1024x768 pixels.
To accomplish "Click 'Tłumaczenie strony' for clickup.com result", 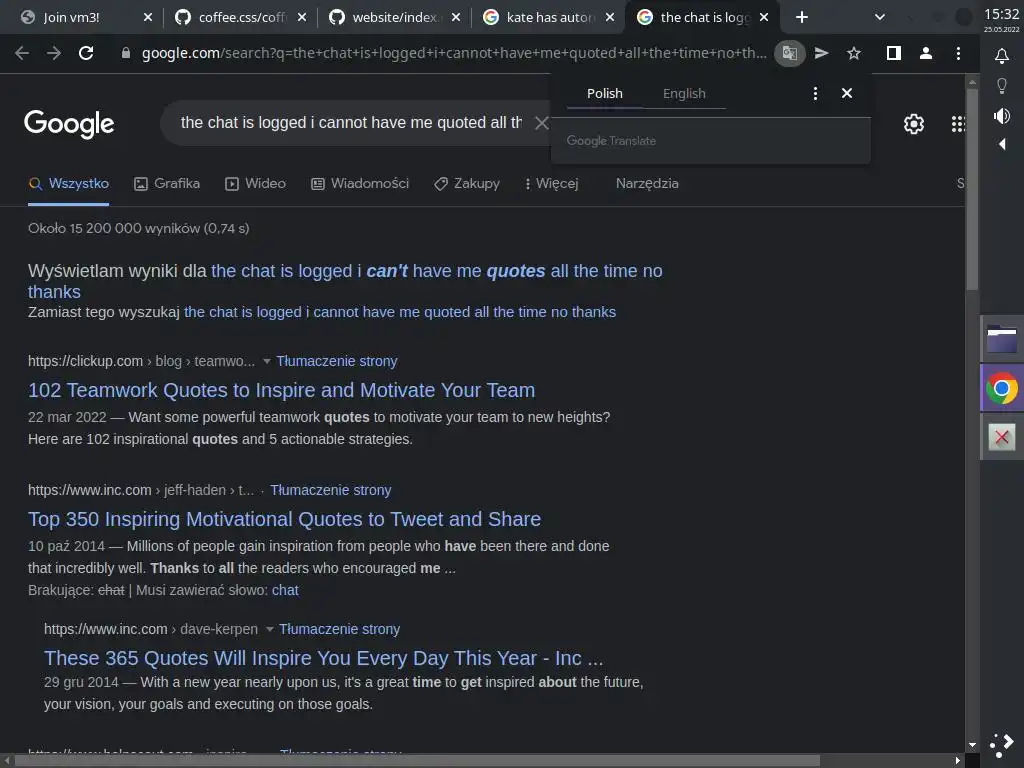I will pyautogui.click(x=336, y=361).
